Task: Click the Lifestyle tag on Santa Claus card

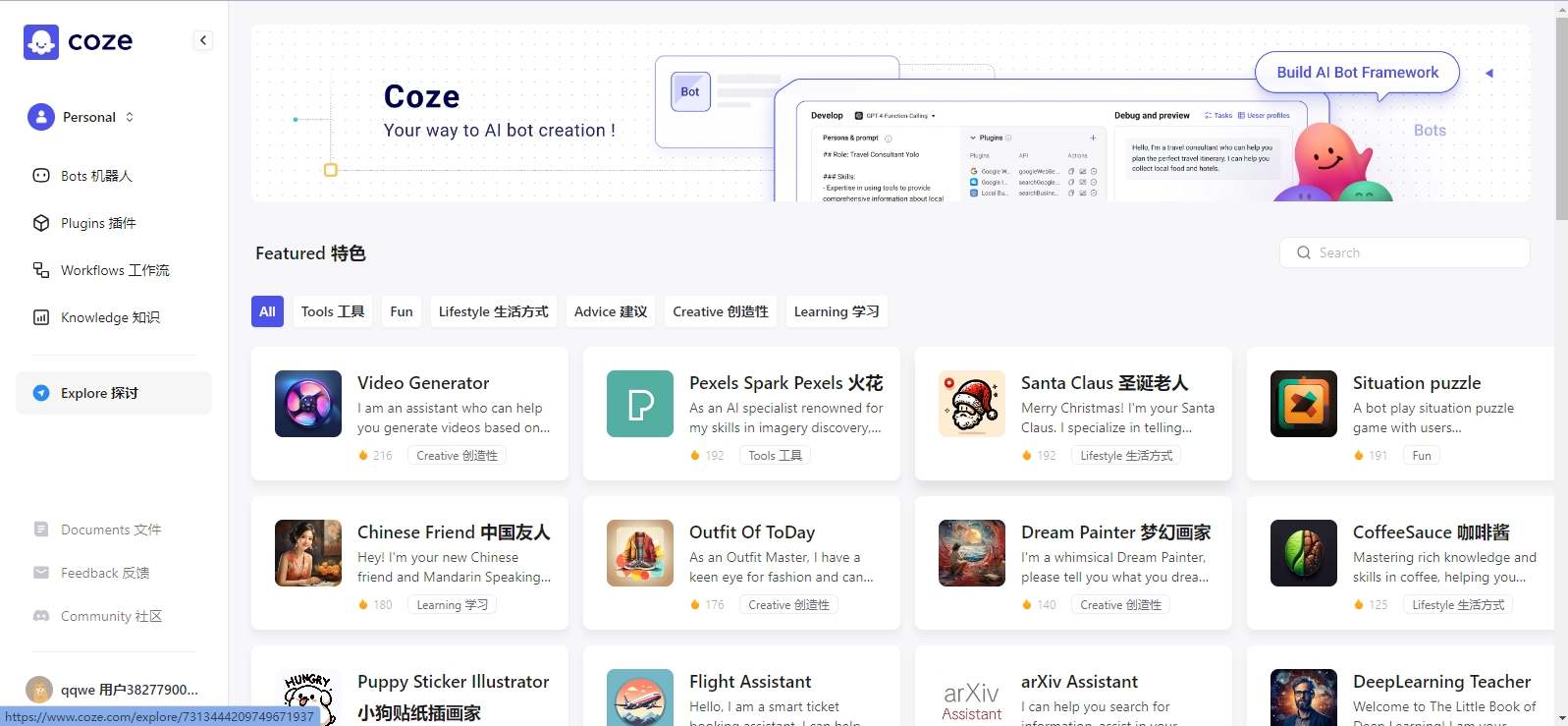Action: [x=1126, y=456]
